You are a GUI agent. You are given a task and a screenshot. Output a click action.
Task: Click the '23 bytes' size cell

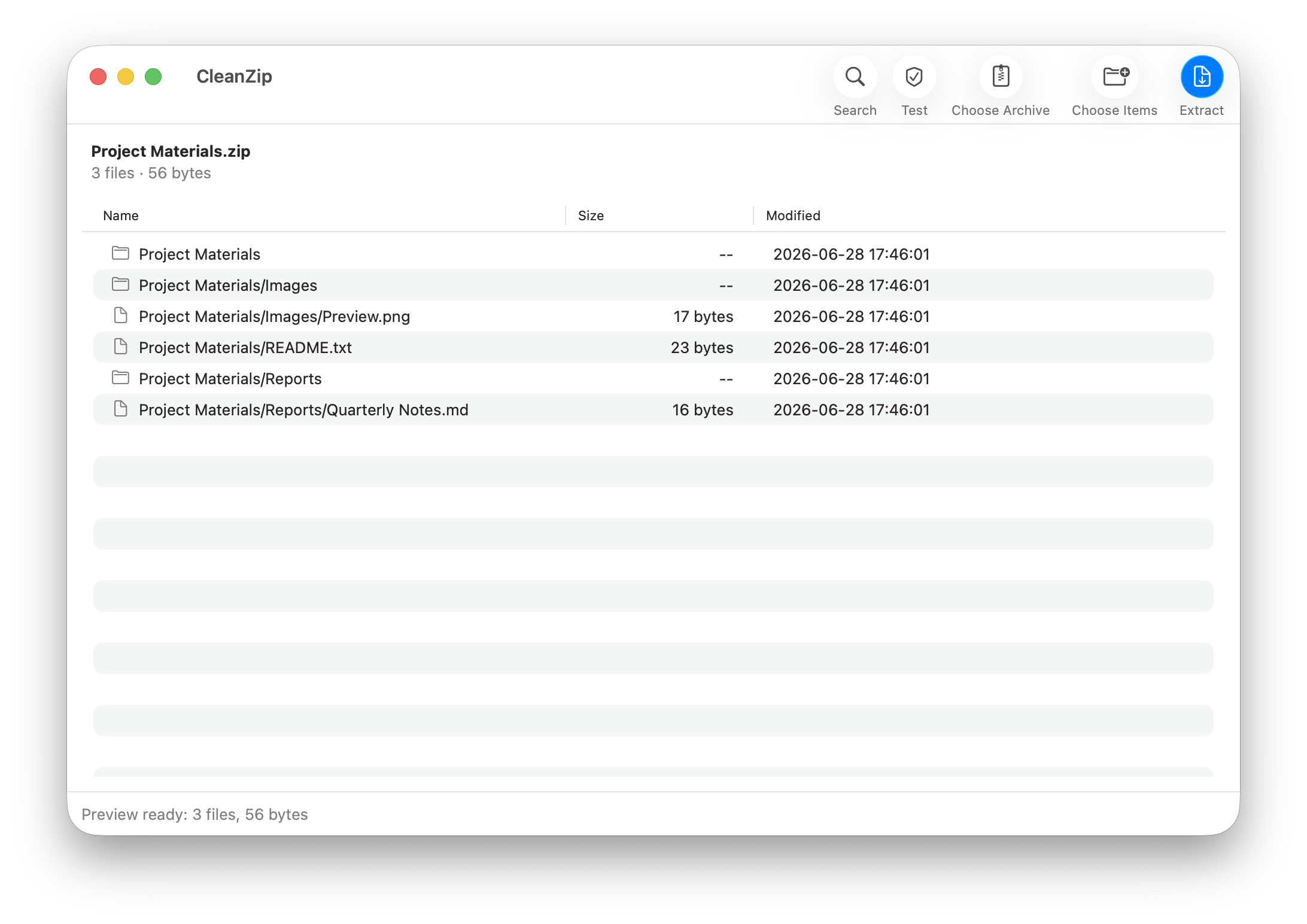pos(702,348)
